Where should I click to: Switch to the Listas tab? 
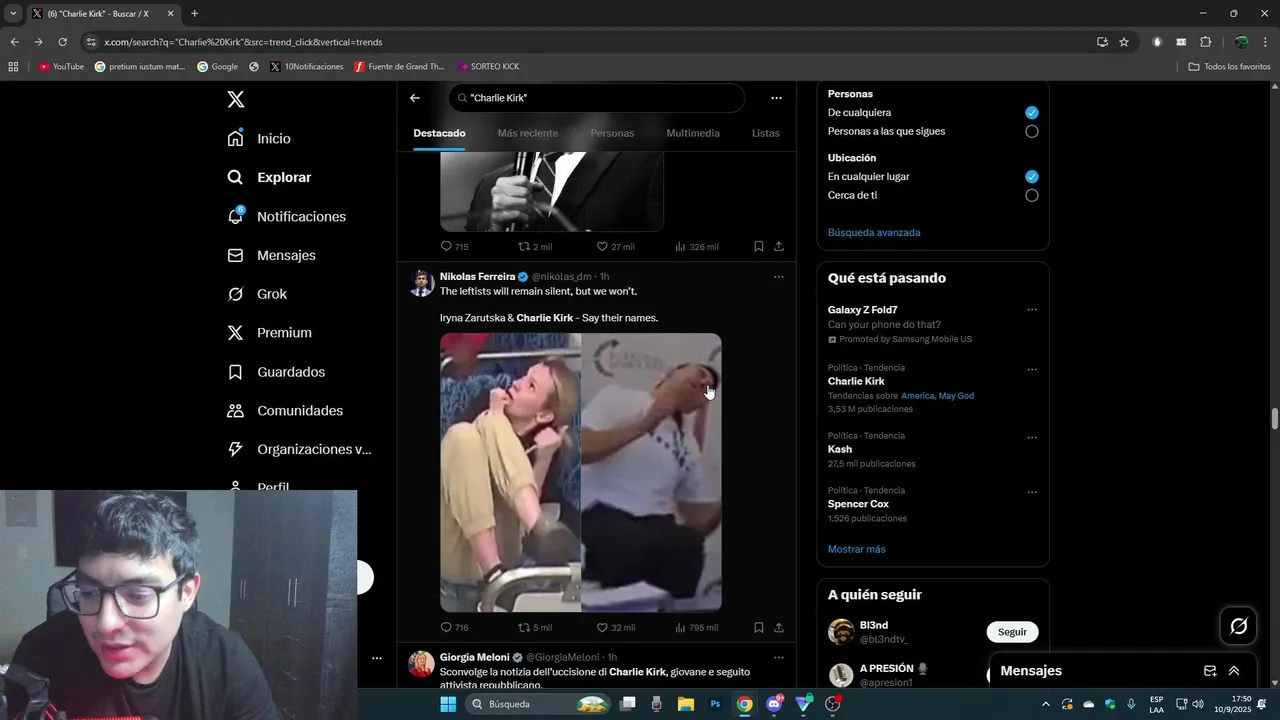765,133
